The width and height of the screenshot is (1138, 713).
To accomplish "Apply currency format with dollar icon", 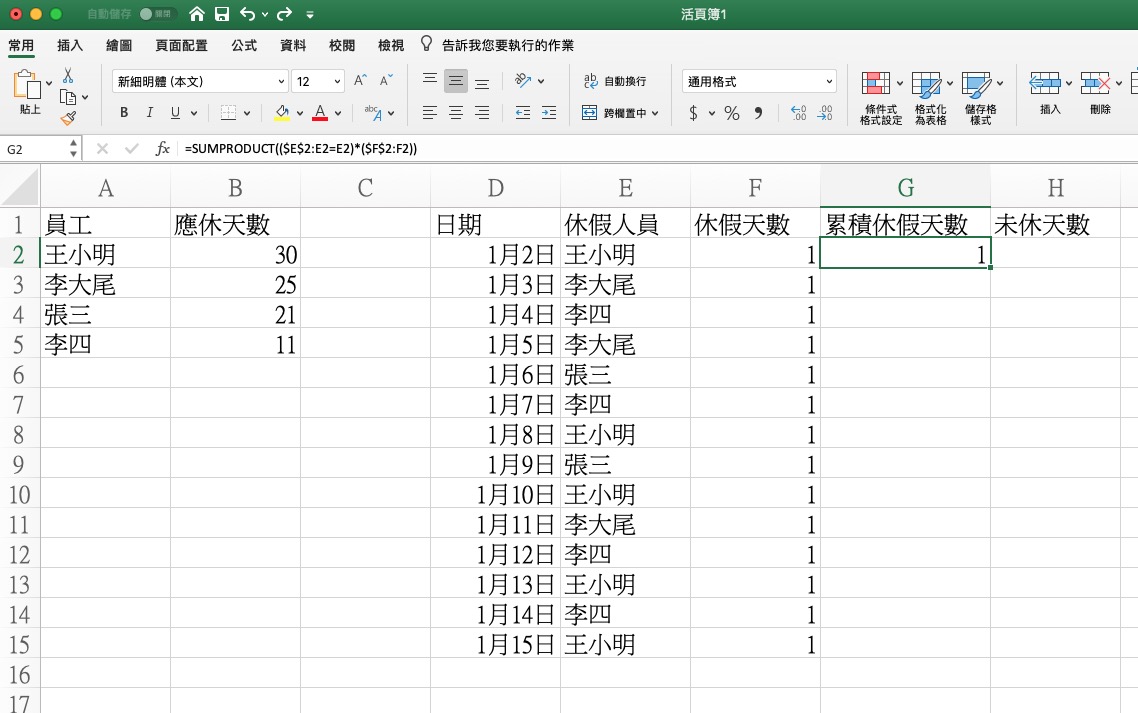I will pyautogui.click(x=694, y=113).
